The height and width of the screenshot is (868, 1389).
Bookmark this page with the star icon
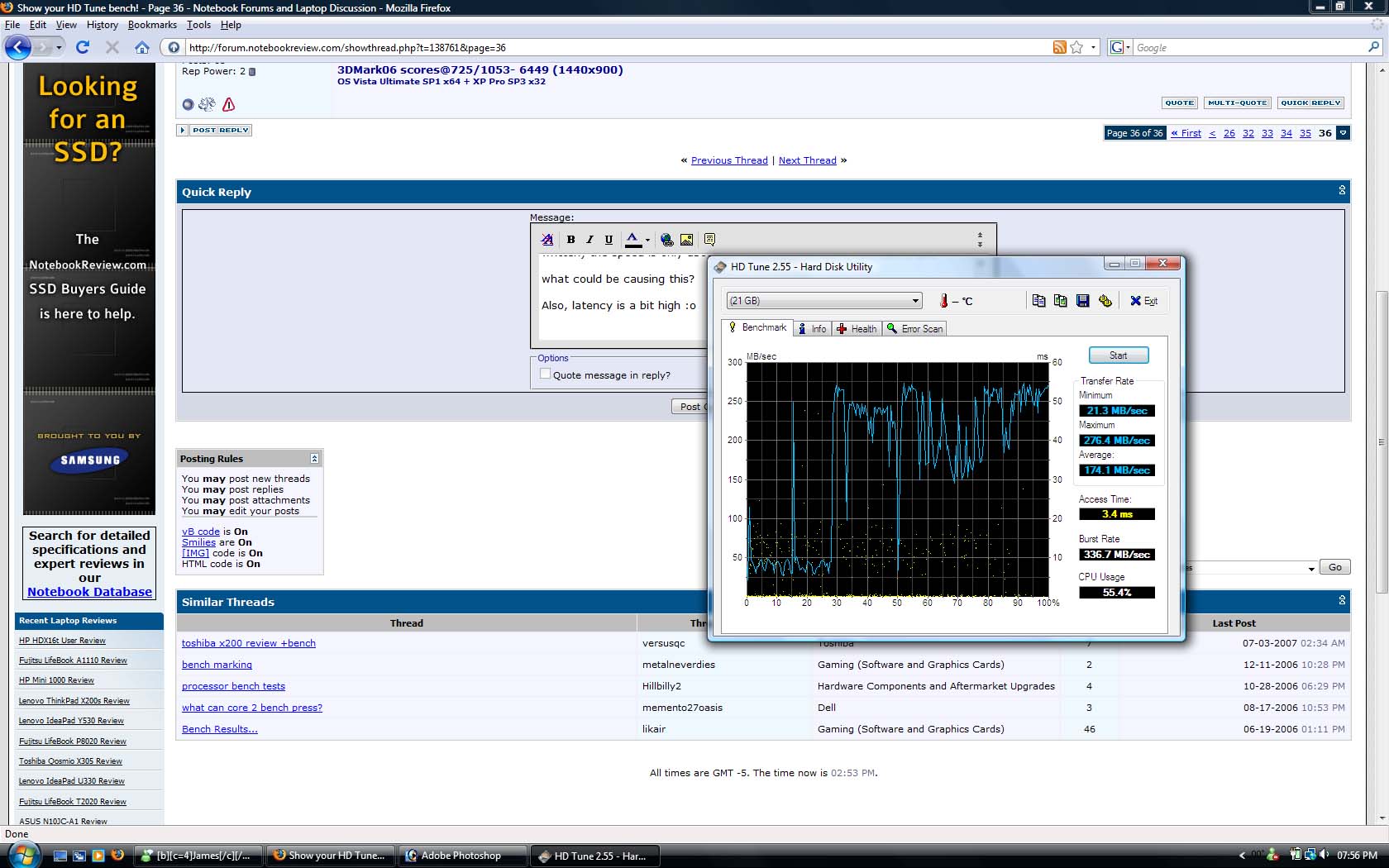click(1076, 47)
